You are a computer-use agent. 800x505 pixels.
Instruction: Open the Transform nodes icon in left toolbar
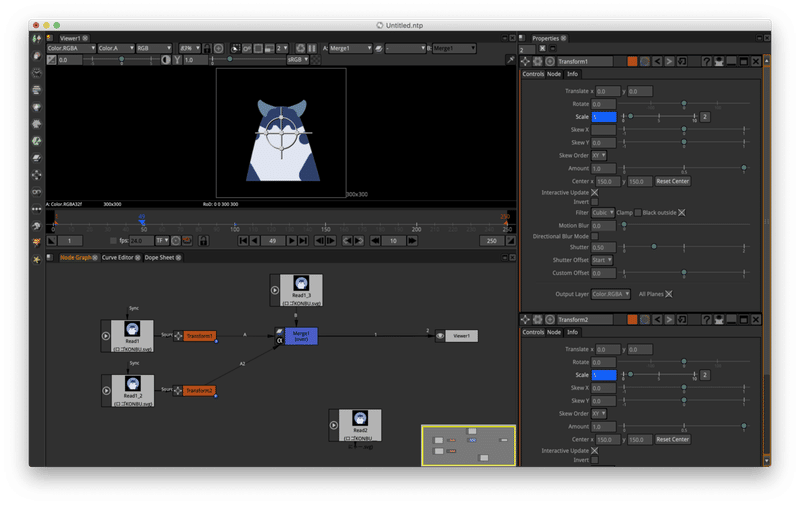click(37, 175)
